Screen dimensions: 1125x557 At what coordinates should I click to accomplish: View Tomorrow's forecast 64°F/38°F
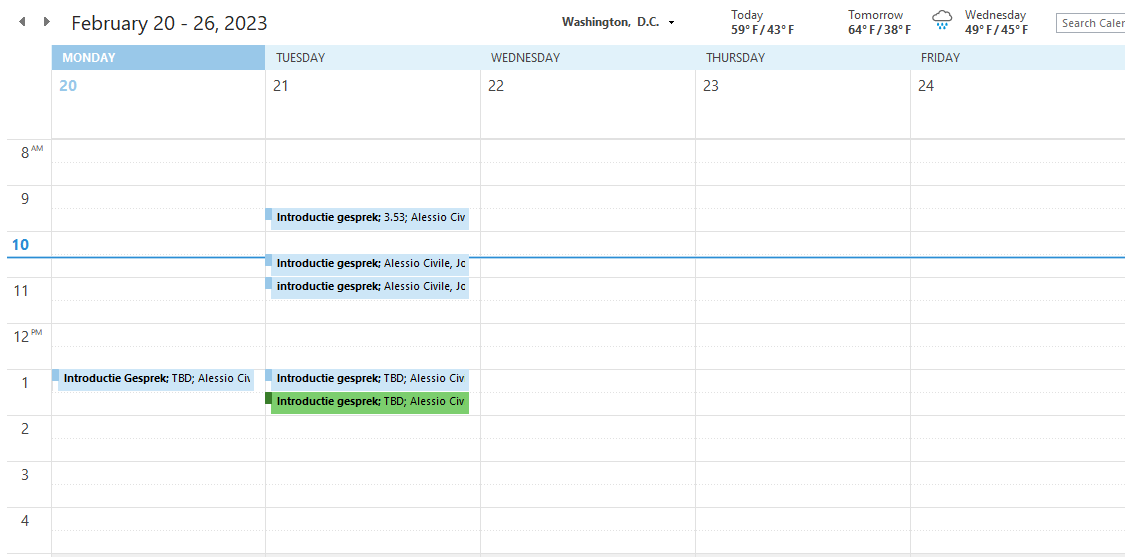(x=879, y=22)
